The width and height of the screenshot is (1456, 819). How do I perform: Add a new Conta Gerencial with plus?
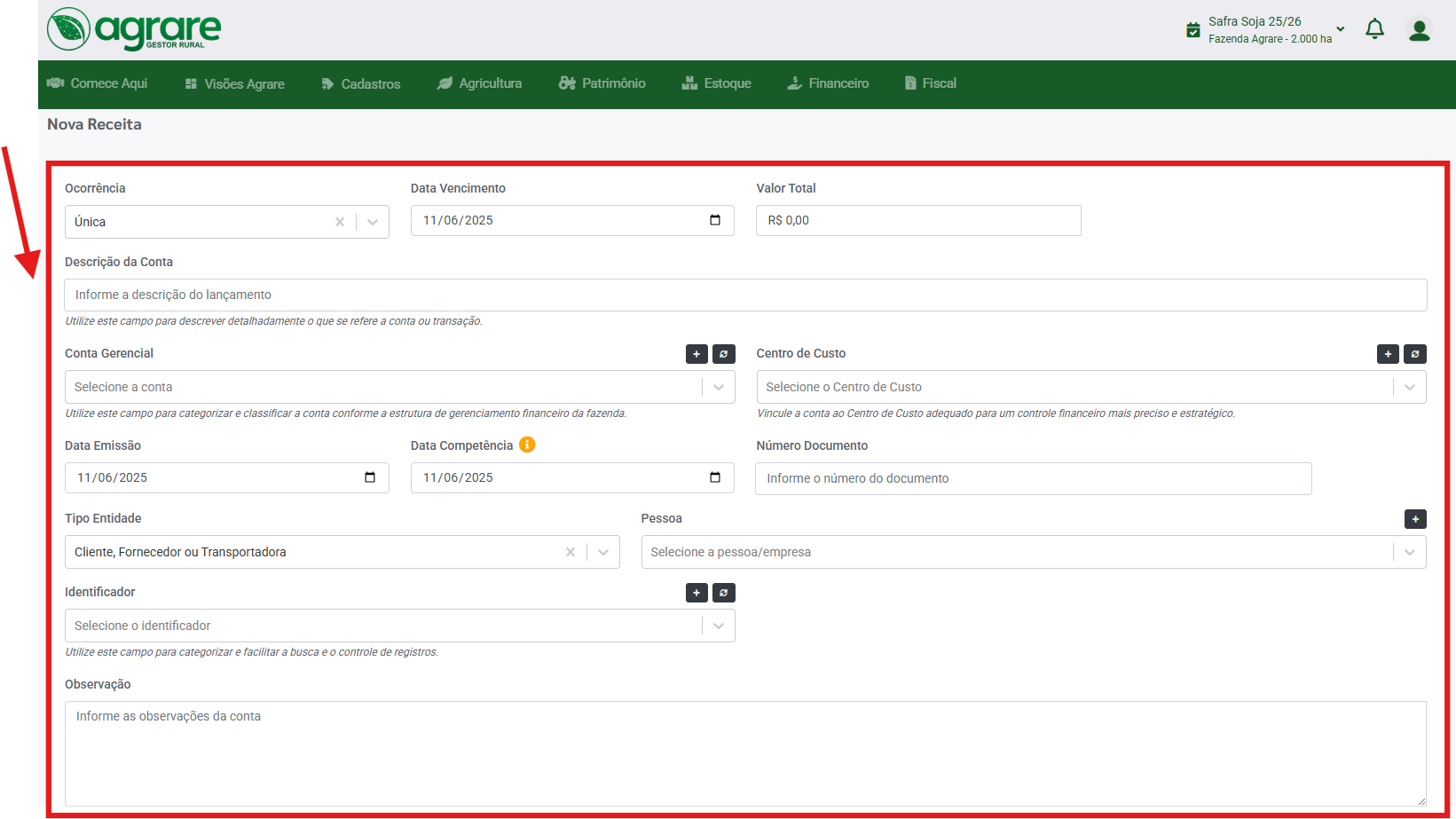[697, 354]
